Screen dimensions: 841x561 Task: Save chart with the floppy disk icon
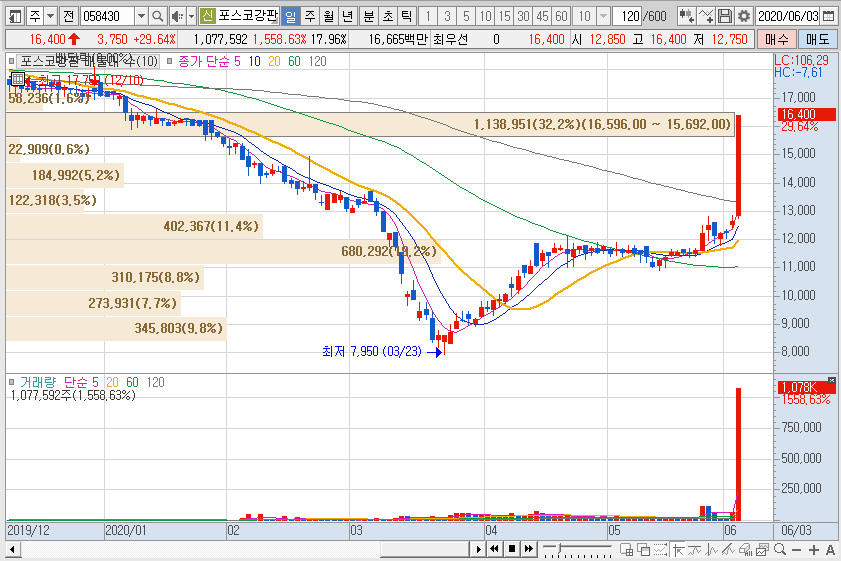(725, 16)
